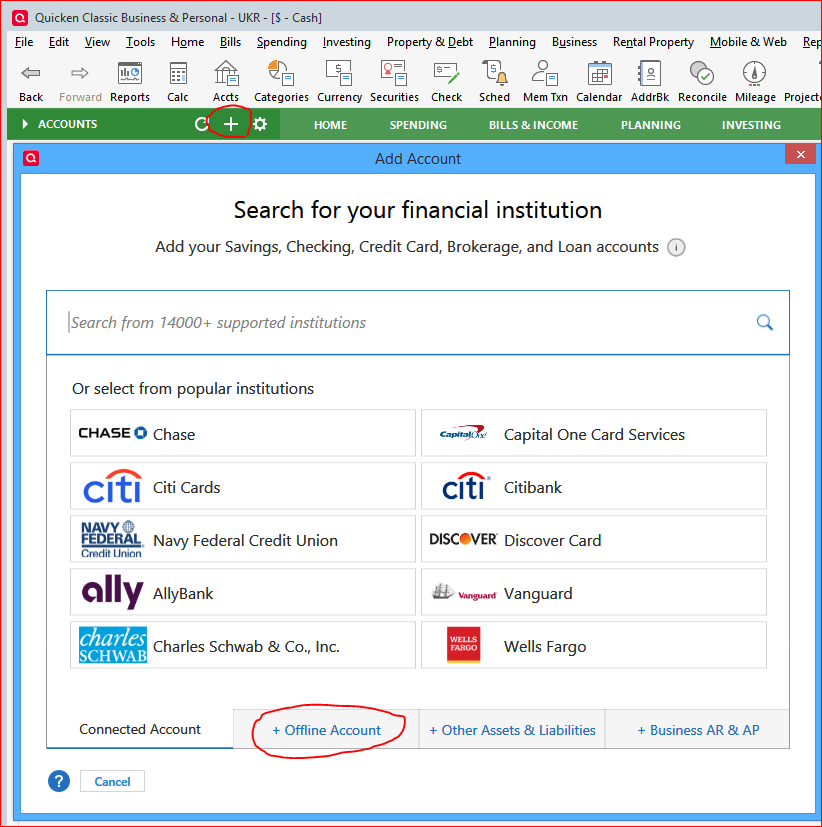Open the Calc calculator tool

click(x=178, y=81)
